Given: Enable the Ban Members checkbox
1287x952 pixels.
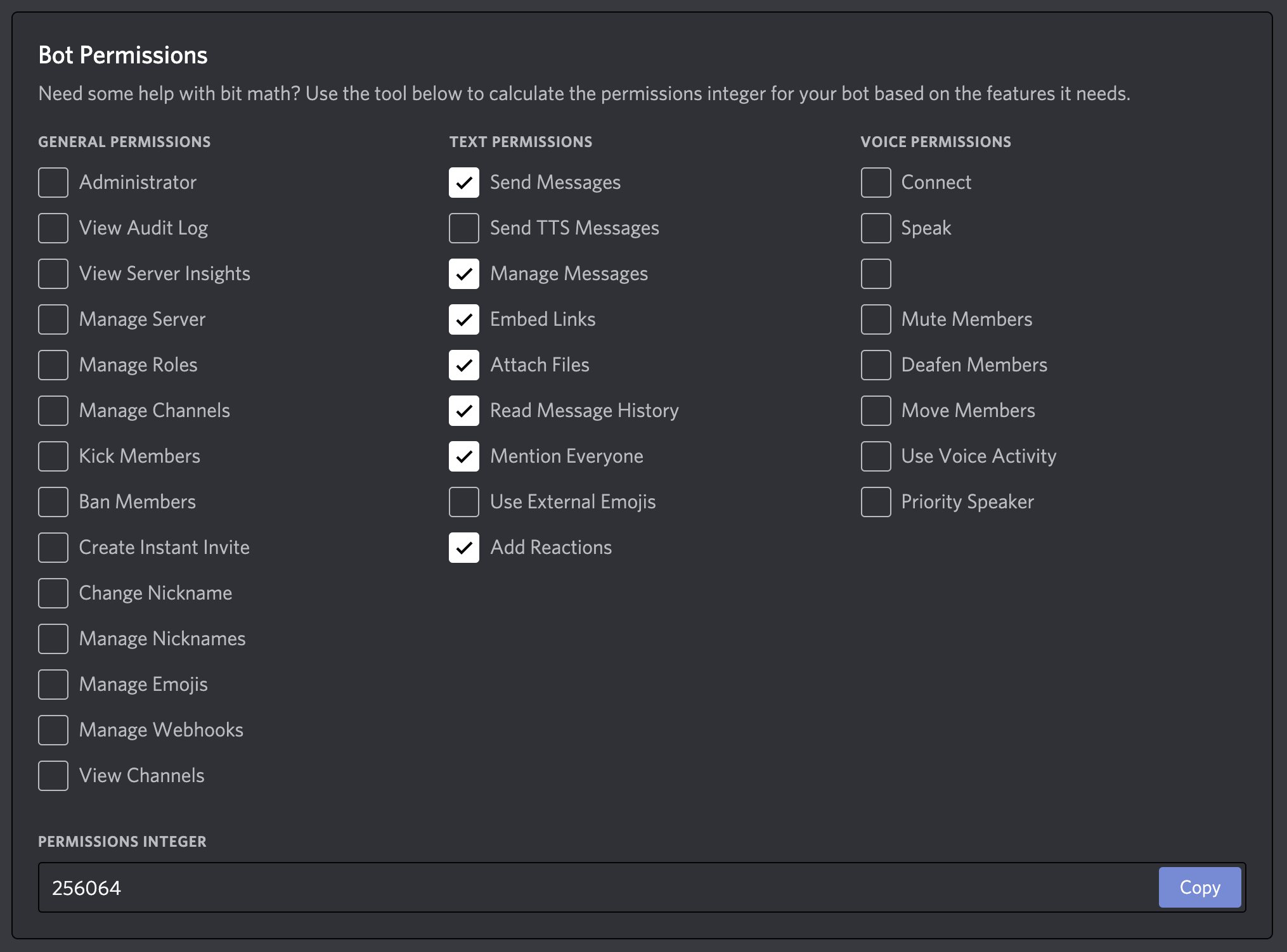Looking at the screenshot, I should point(53,502).
